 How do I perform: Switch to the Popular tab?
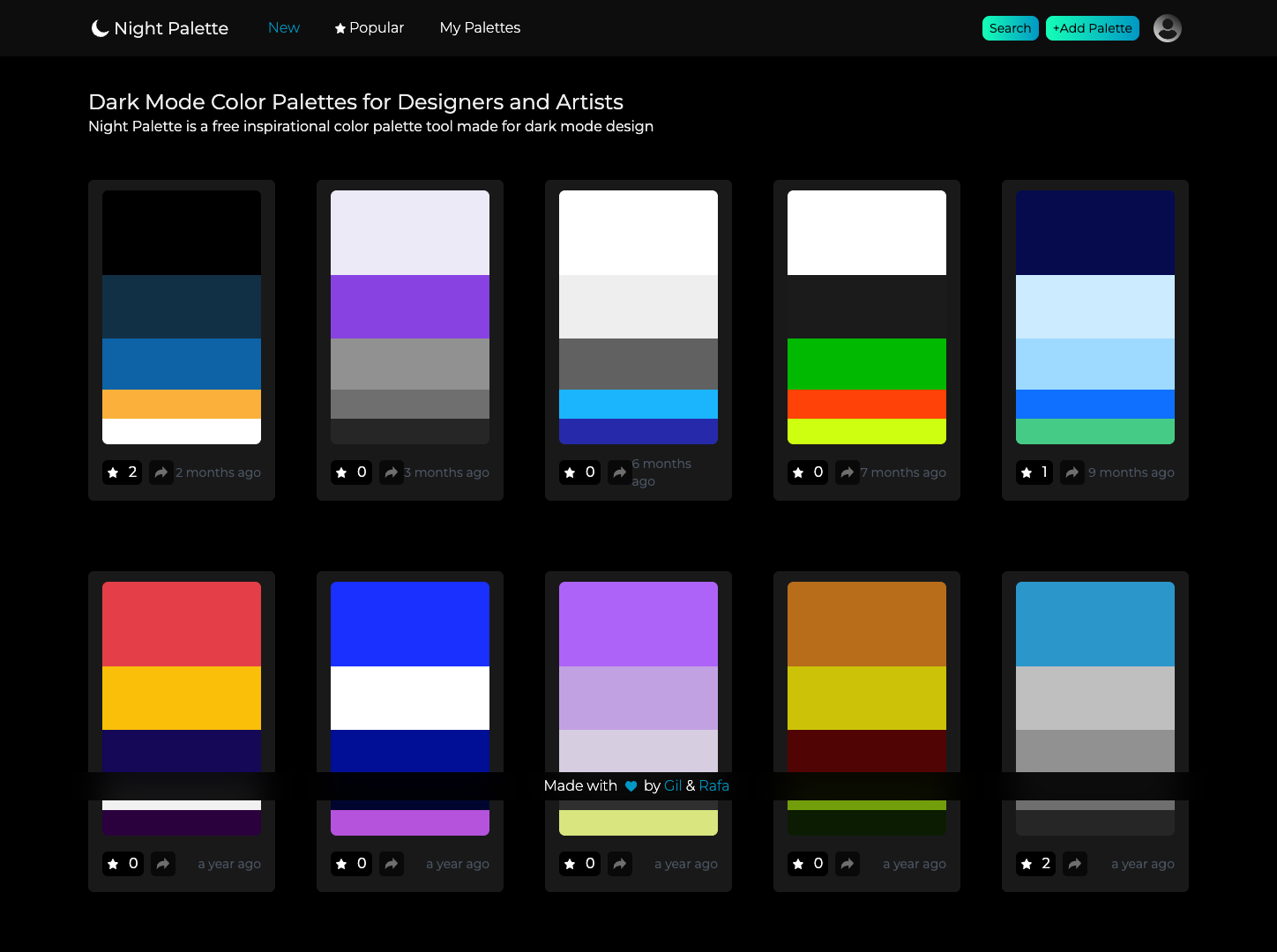click(x=369, y=27)
